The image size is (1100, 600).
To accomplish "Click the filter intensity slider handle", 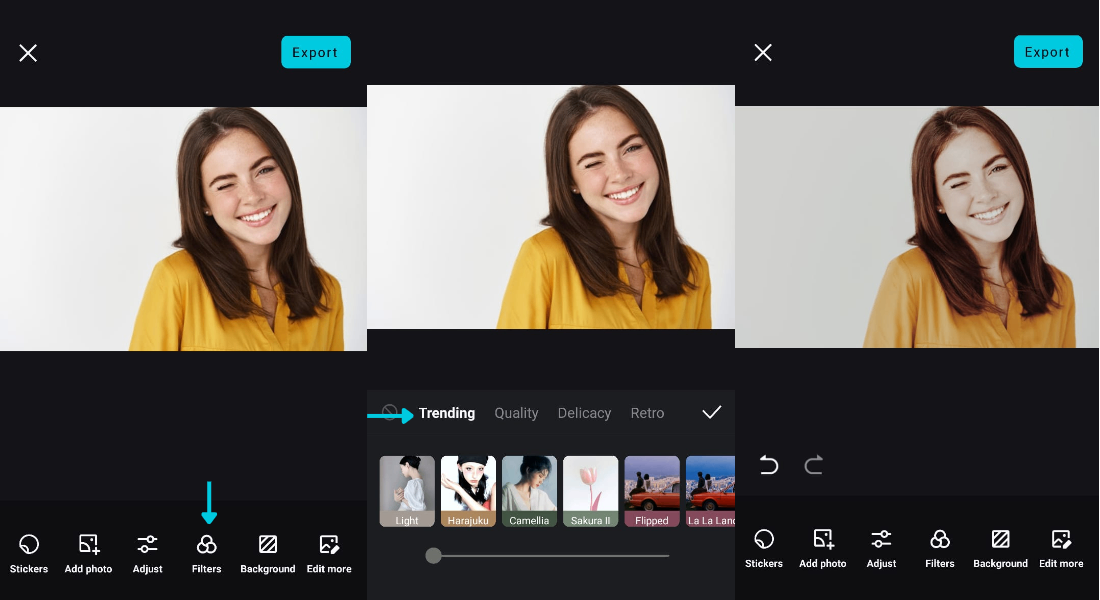I will pos(434,556).
